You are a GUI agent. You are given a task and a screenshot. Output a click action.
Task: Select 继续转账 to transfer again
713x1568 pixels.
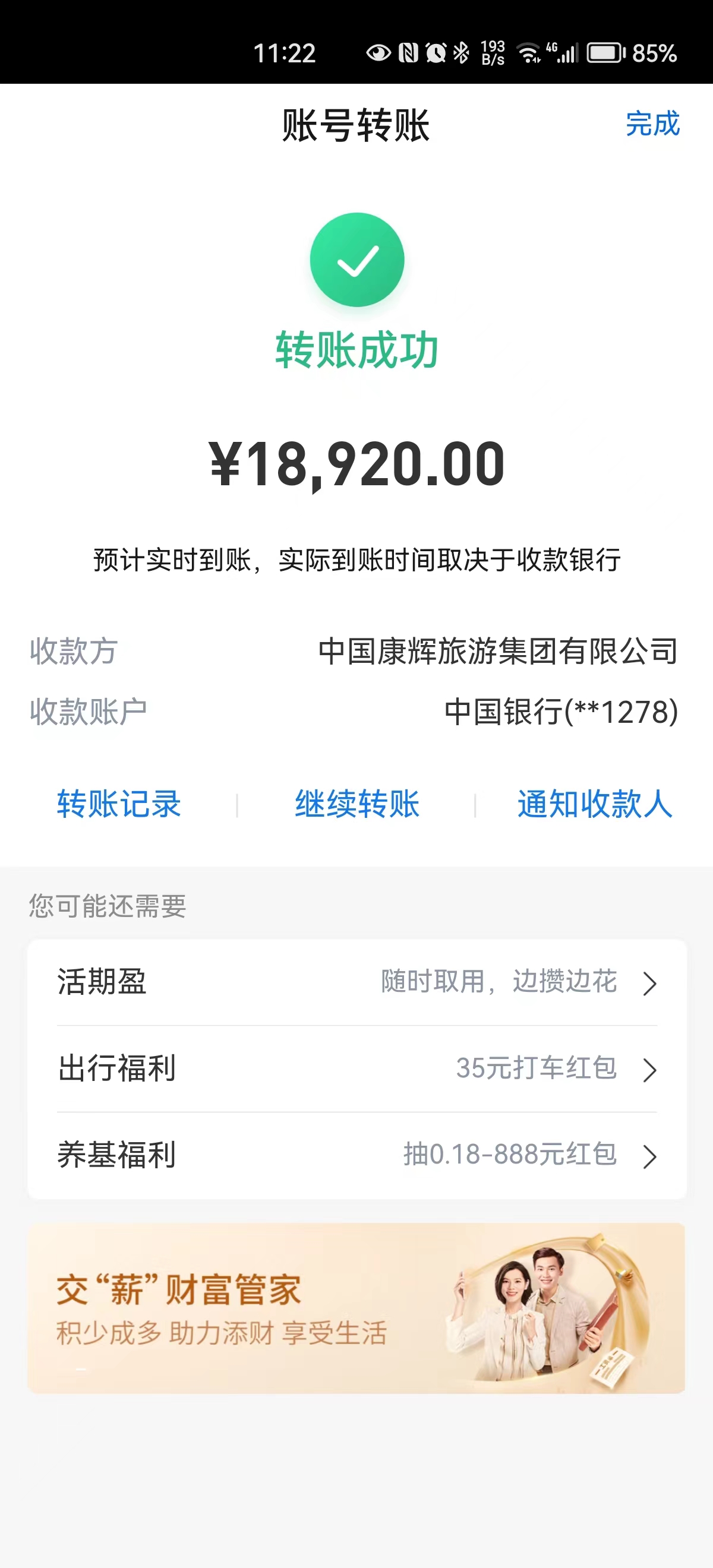[x=357, y=804]
